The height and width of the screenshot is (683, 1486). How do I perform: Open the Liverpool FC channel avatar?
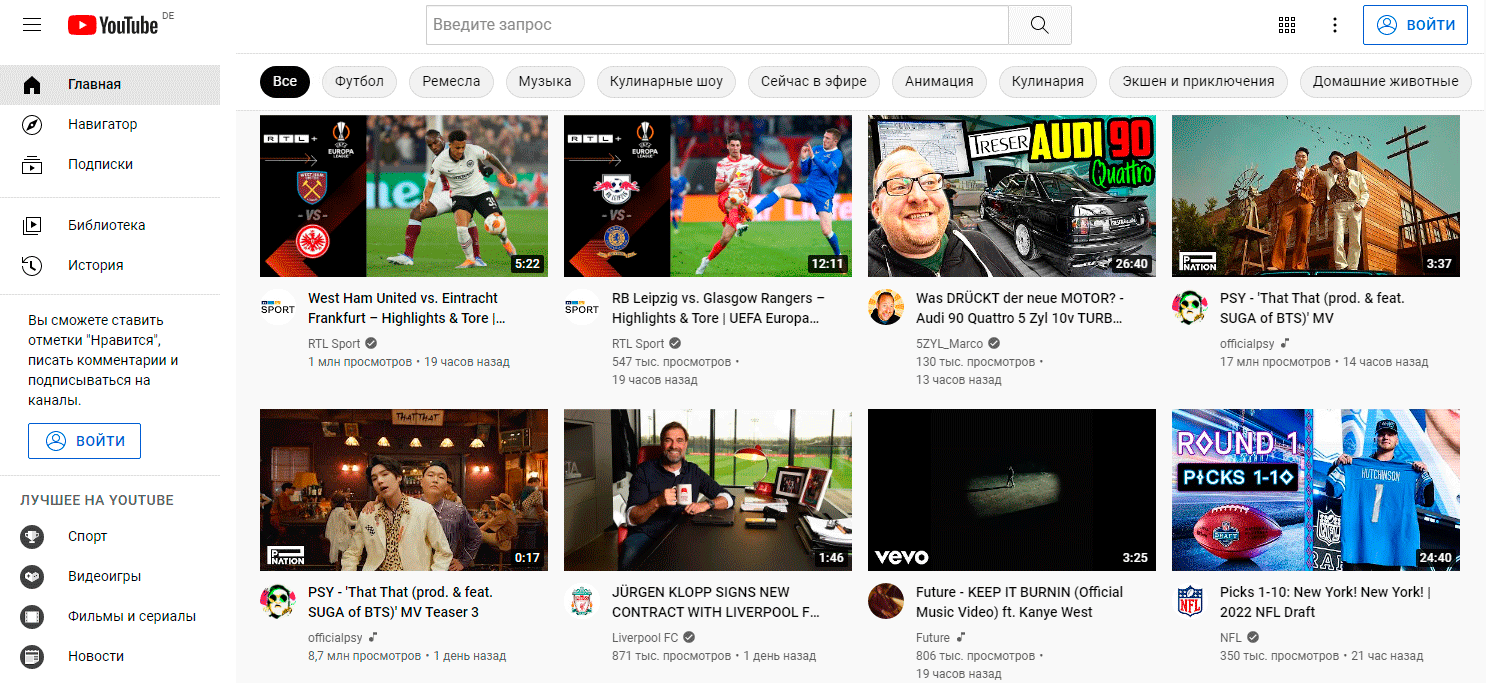click(582, 601)
